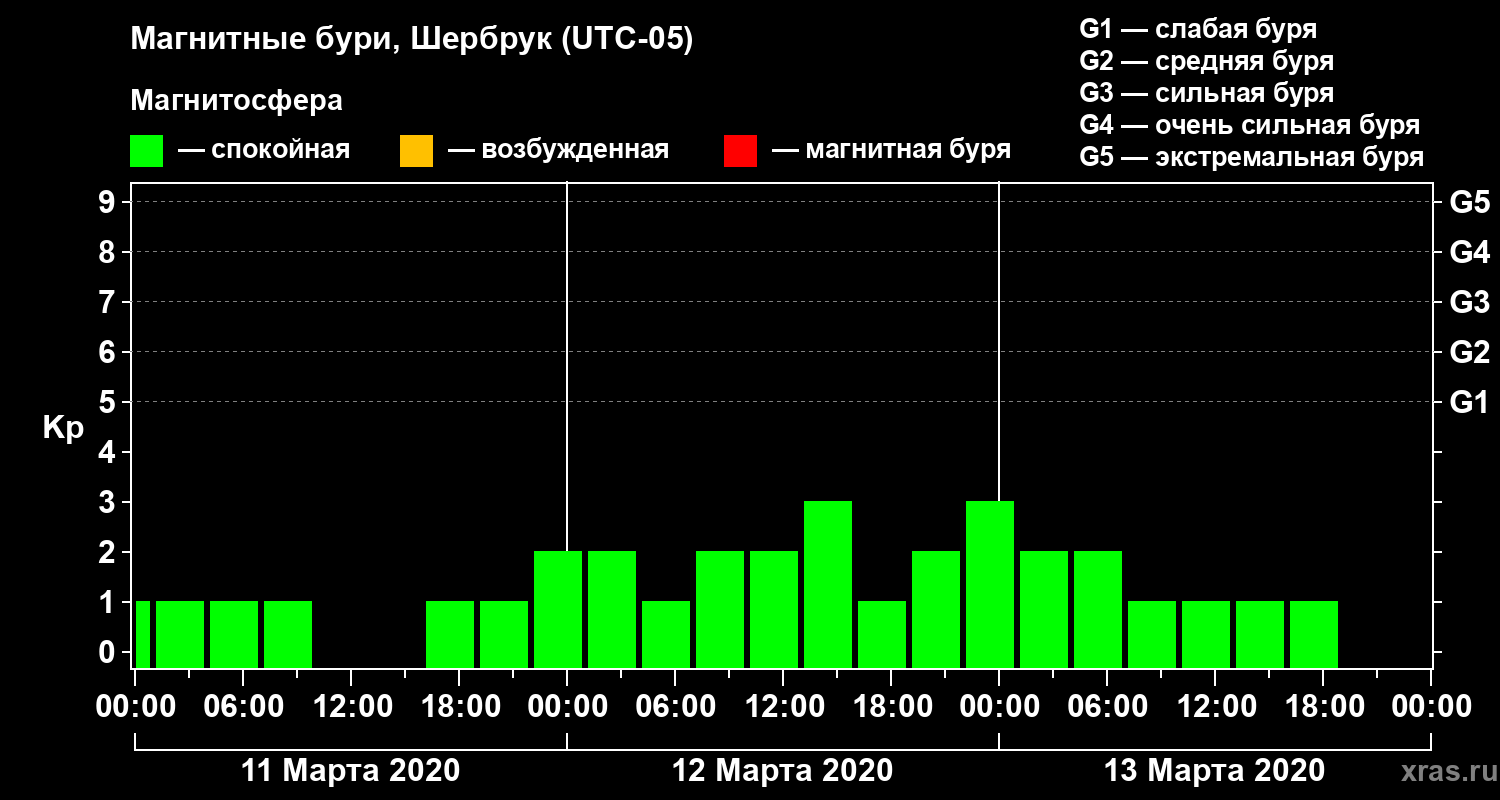Click the '13 Марта 2020' date label

[1215, 771]
